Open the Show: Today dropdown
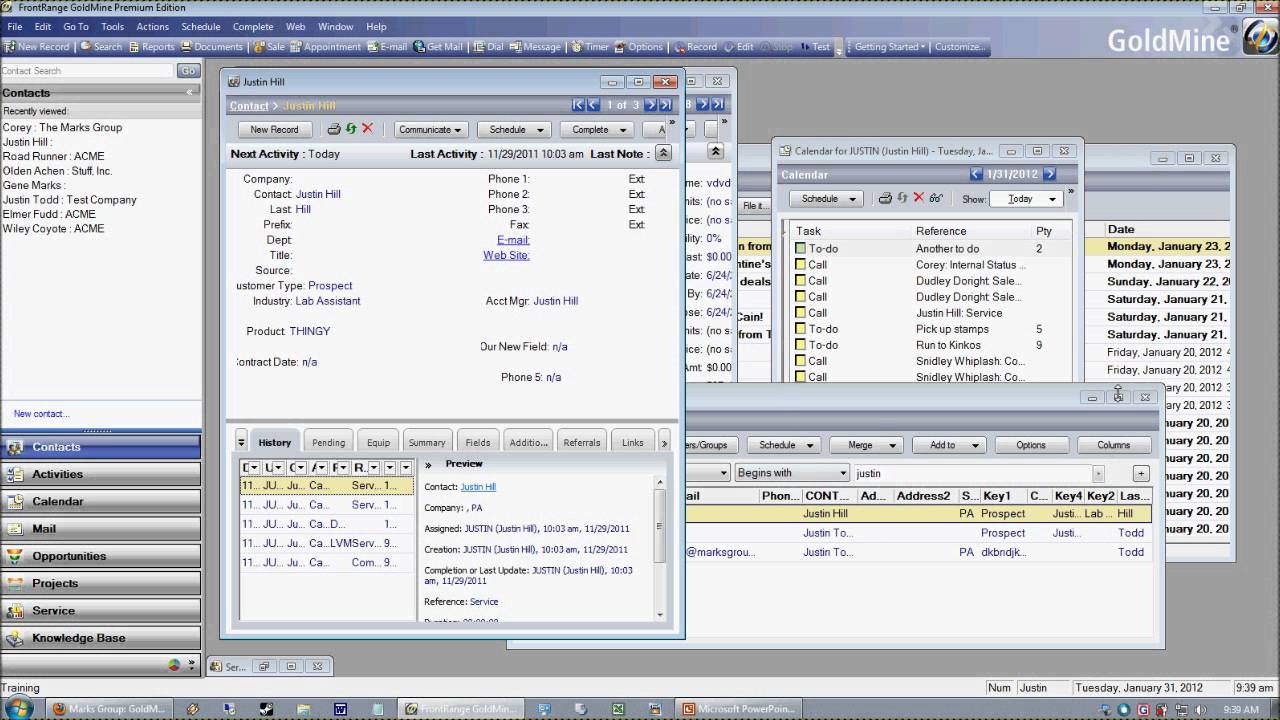This screenshot has height=720, width=1280. tap(1027, 199)
